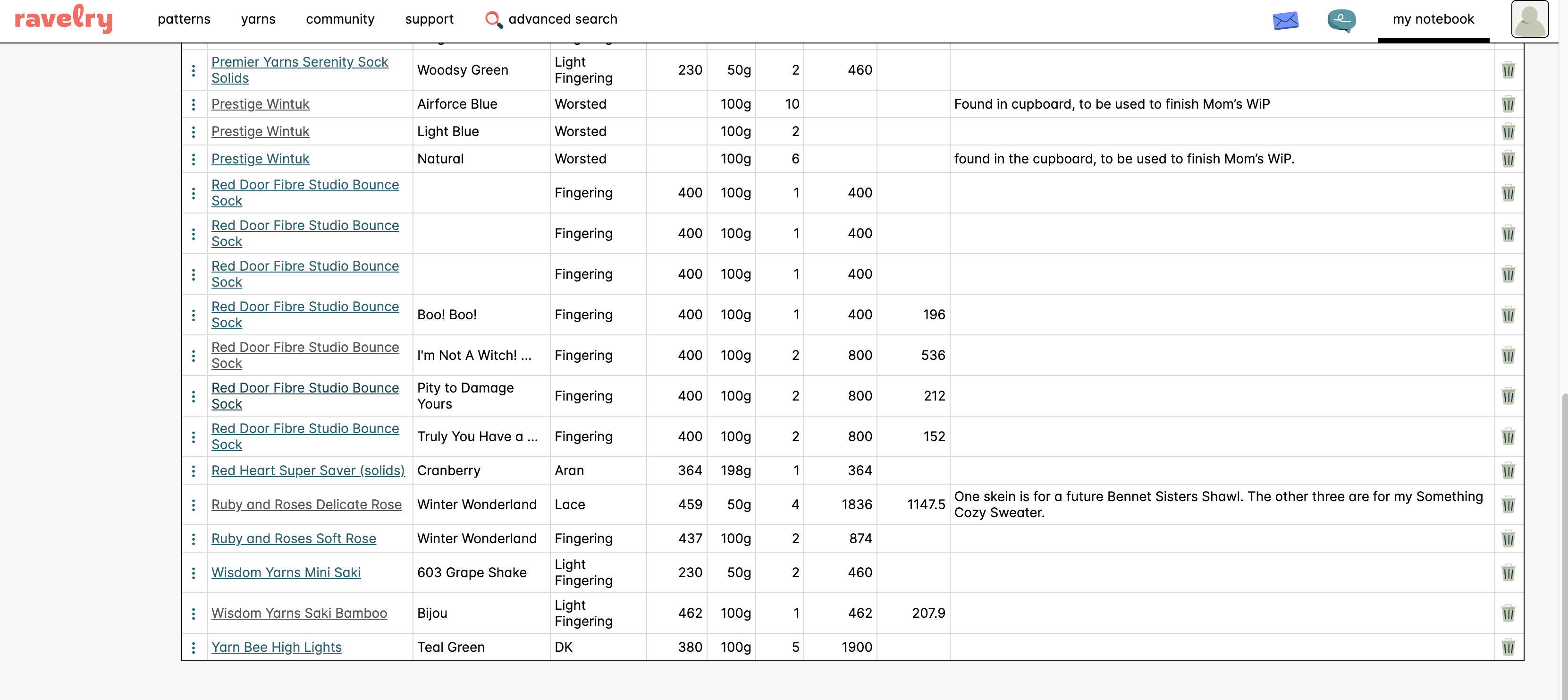
Task: Open the forum chat bubble icon
Action: pyautogui.click(x=1341, y=20)
